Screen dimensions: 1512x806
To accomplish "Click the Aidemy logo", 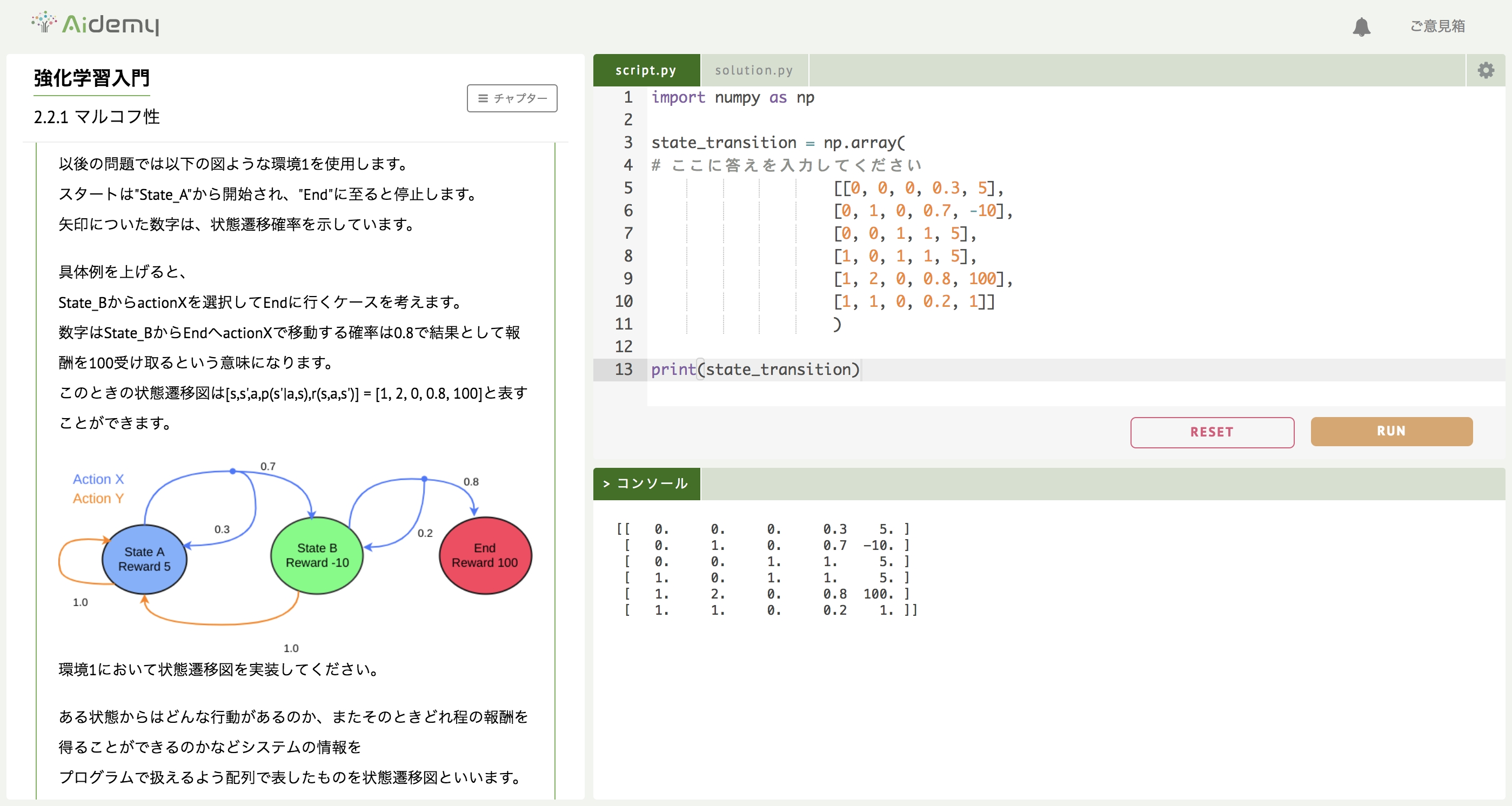I will click(96, 23).
